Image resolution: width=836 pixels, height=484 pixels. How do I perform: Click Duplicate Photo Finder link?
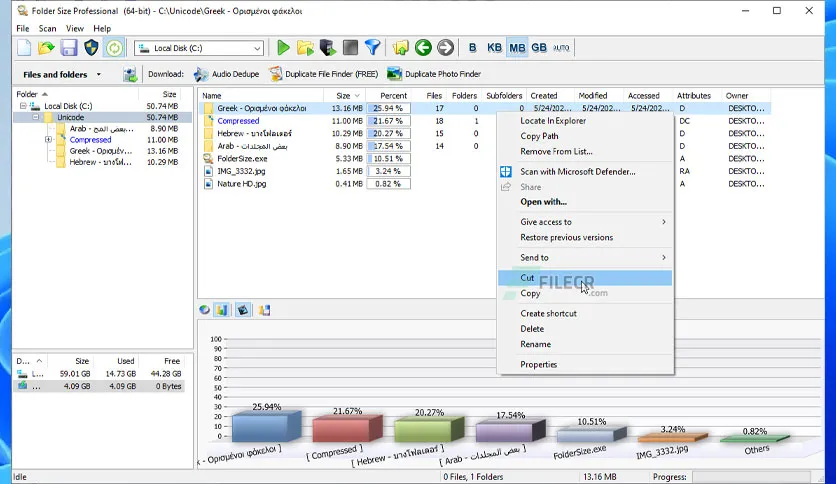click(434, 74)
